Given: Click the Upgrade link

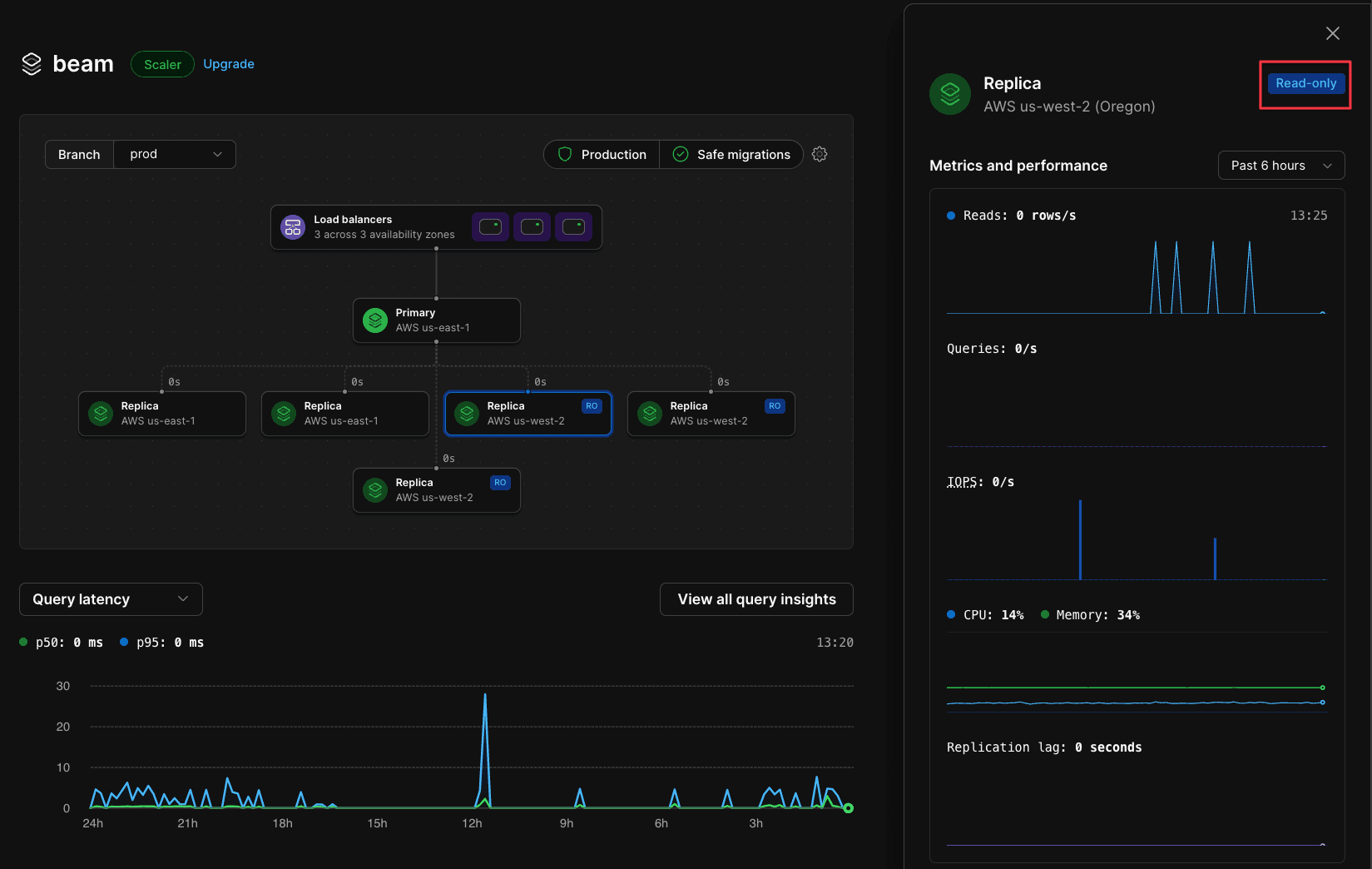Looking at the screenshot, I should pos(229,64).
